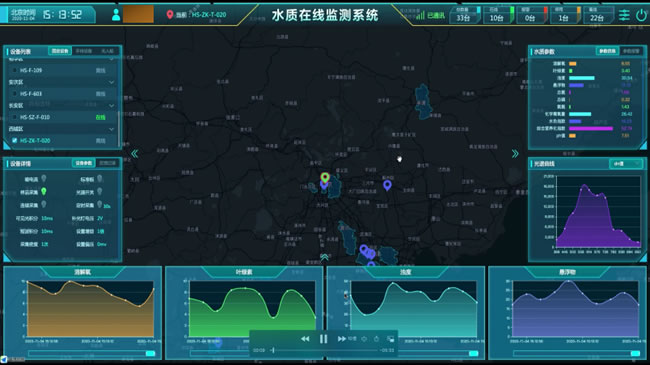Toggle the green lit bulb indicator
Viewport: 650px width, 365px height.
[x=44, y=192]
